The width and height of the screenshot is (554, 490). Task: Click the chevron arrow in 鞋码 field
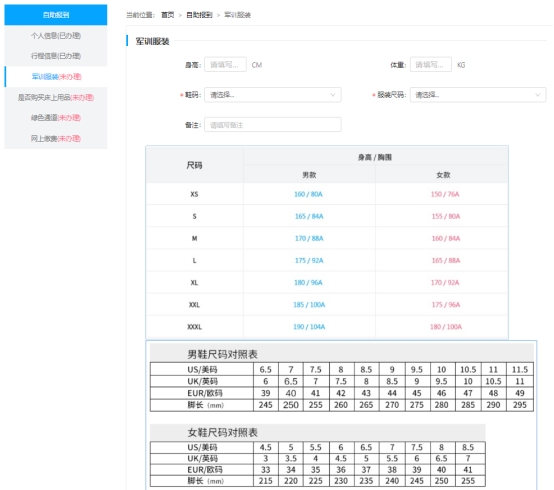pyautogui.click(x=332, y=95)
